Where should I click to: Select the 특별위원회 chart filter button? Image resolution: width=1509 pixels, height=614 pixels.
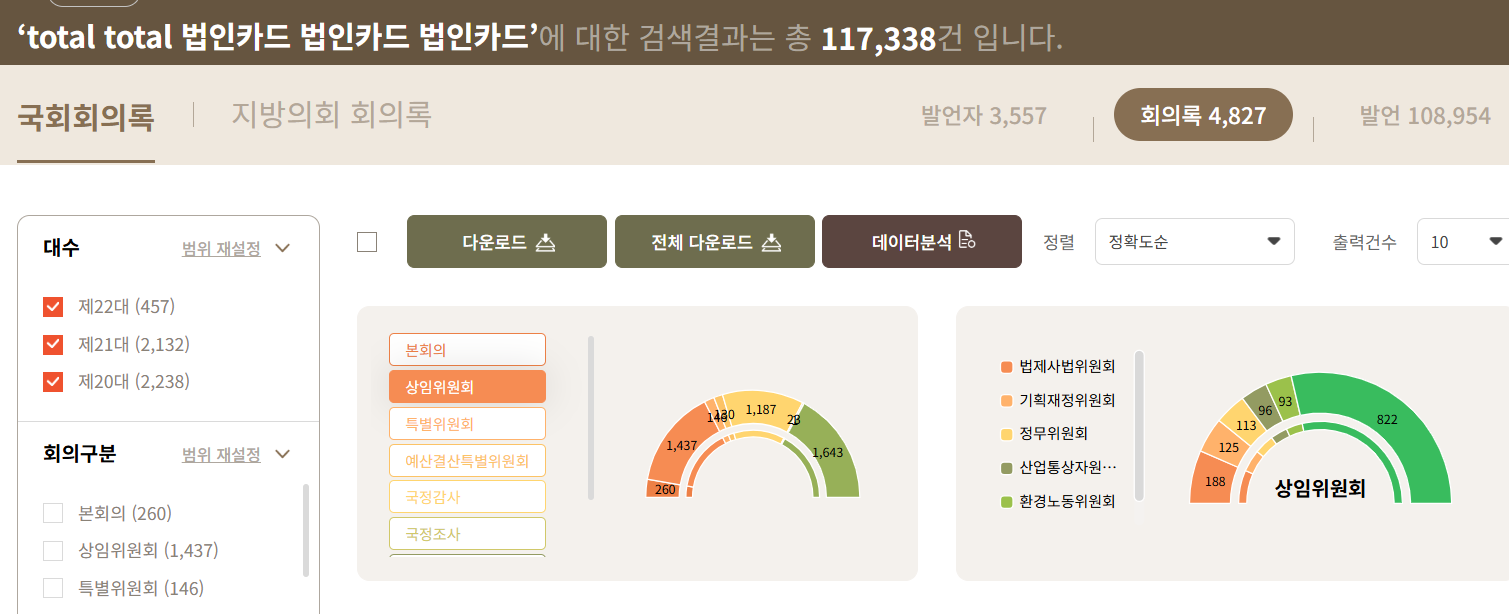pos(466,423)
